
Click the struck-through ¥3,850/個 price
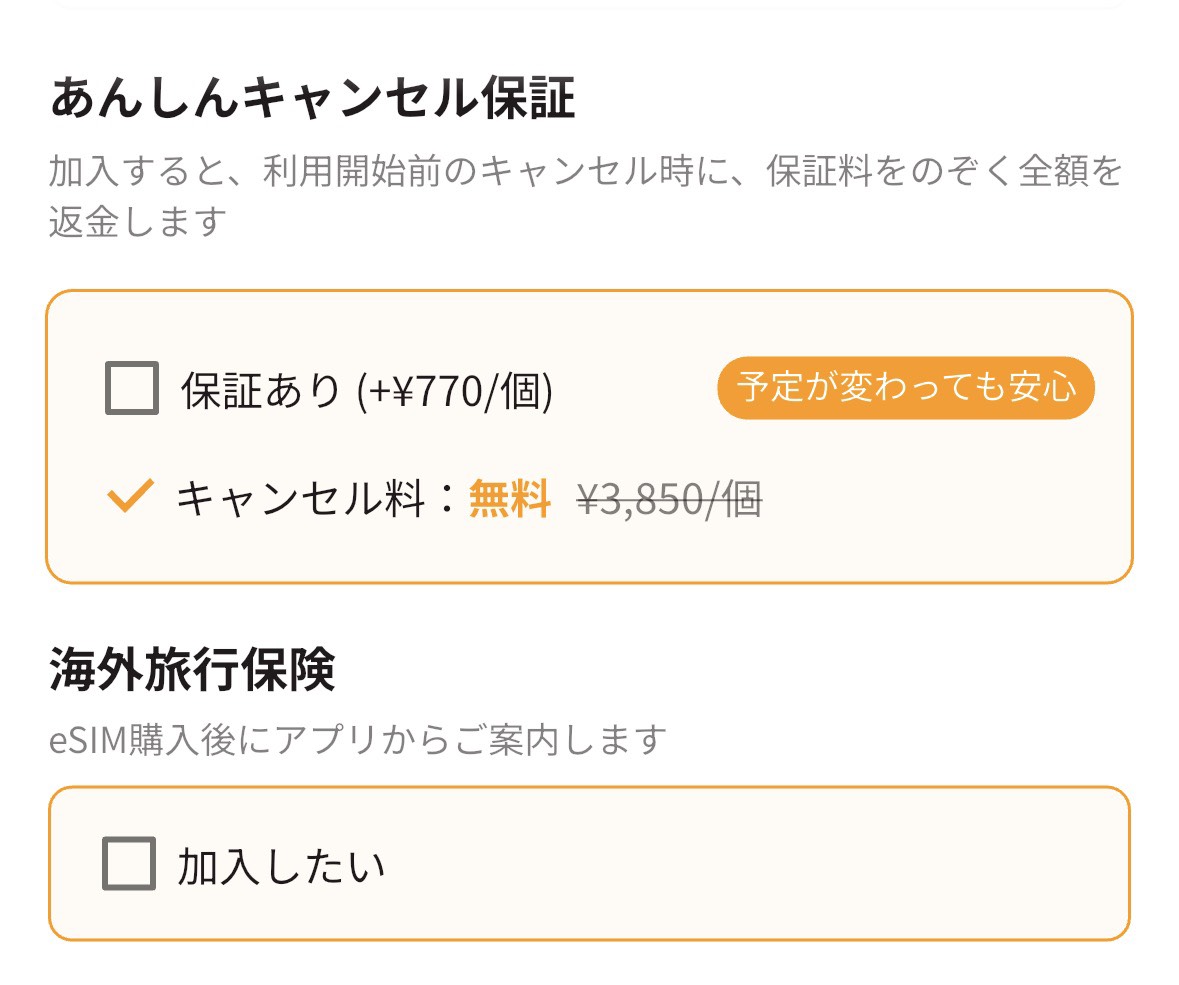669,499
